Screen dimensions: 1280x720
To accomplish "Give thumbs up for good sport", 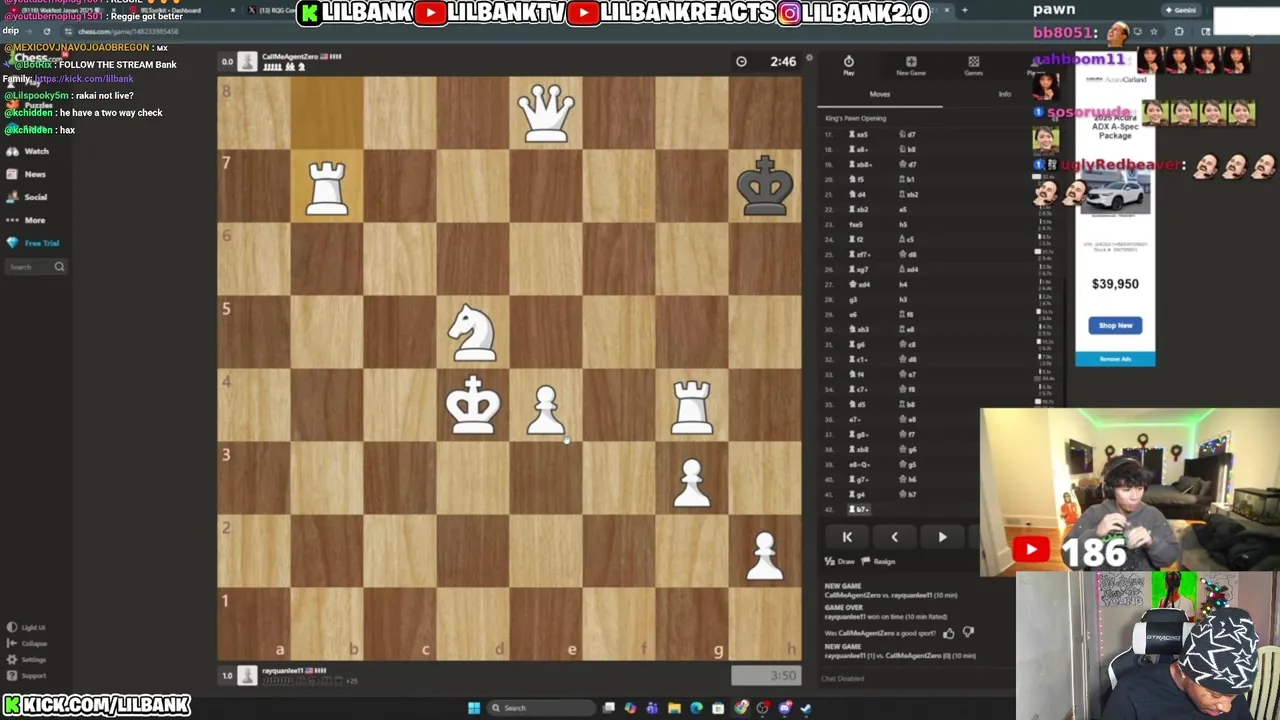I will pos(949,633).
